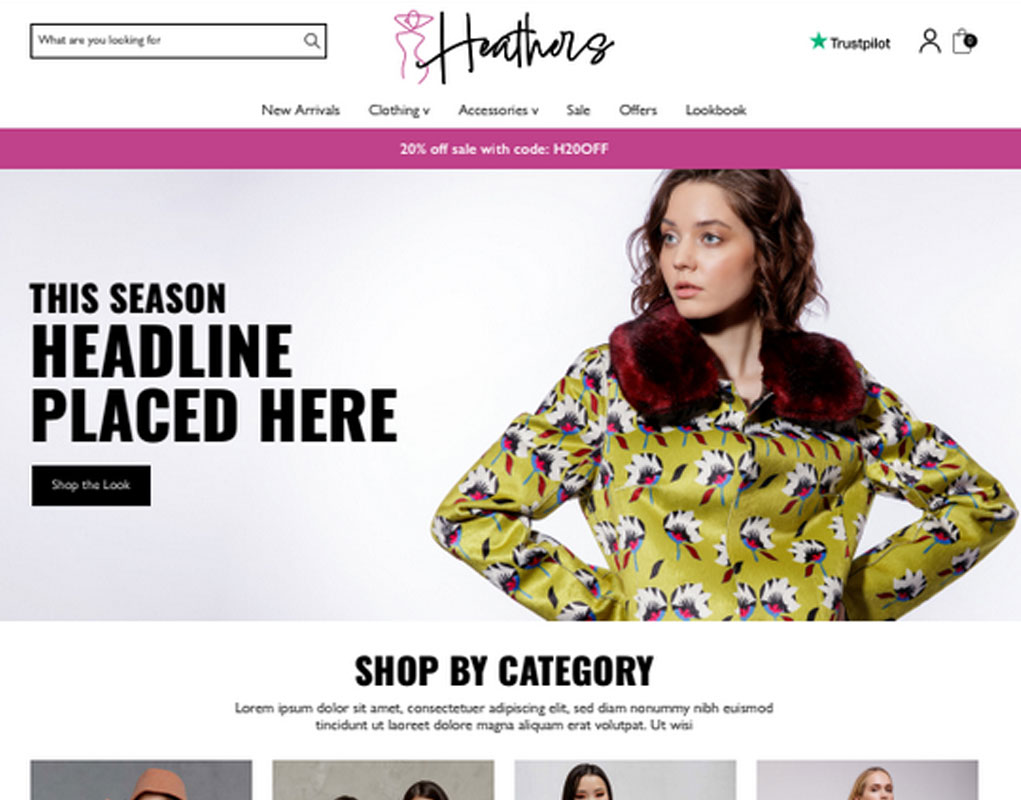This screenshot has width=1021, height=800.
Task: Click the Heathers logo
Action: (503, 47)
